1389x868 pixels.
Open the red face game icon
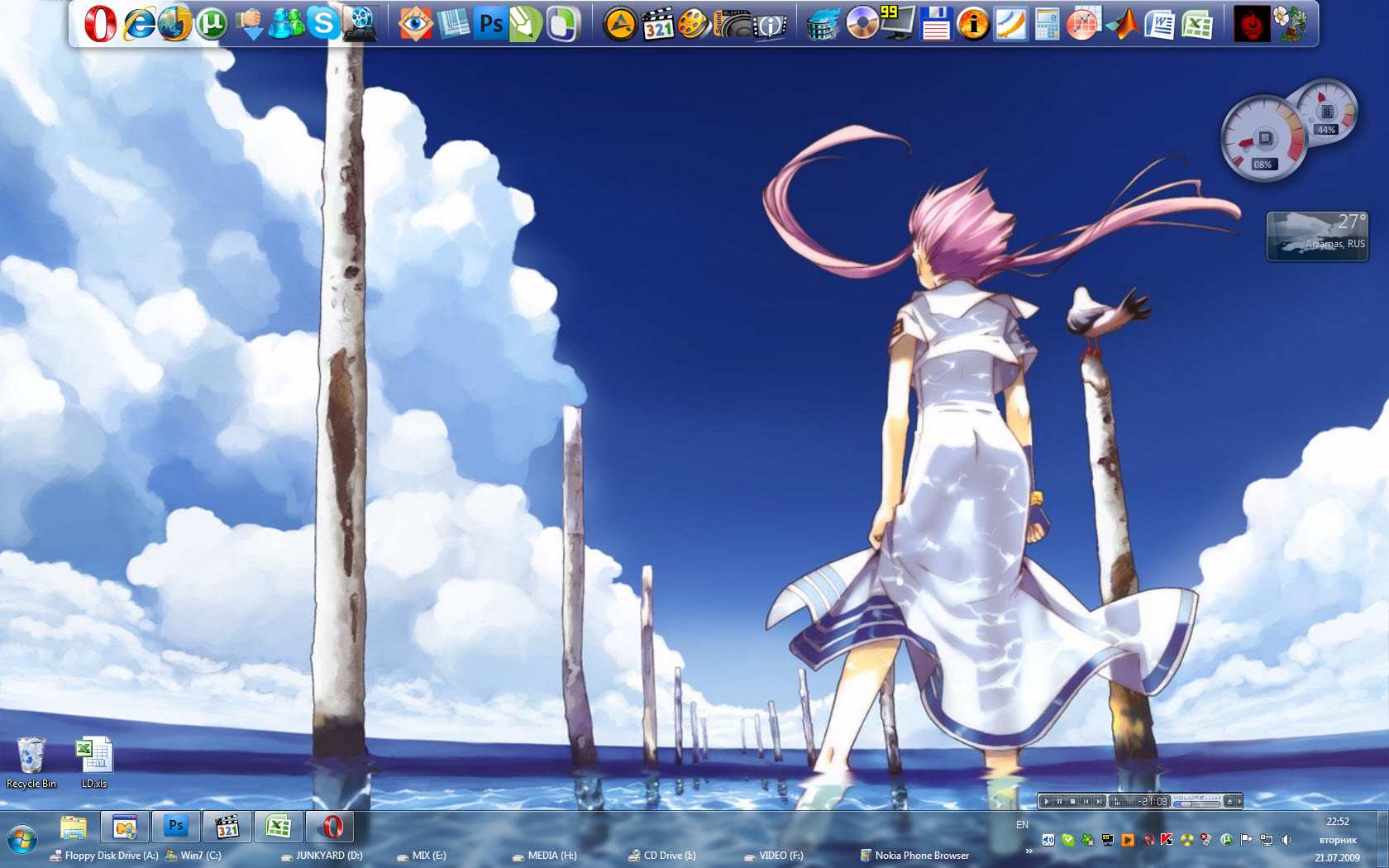1252,23
